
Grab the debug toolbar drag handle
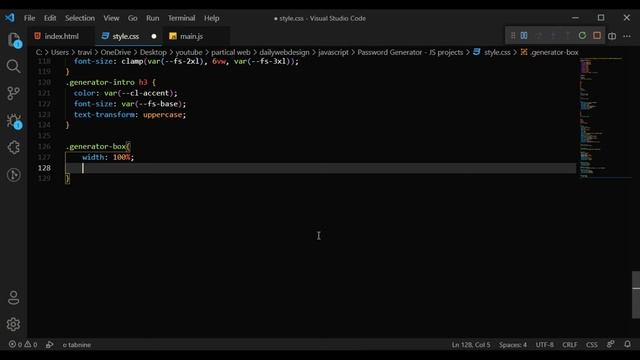pos(513,36)
